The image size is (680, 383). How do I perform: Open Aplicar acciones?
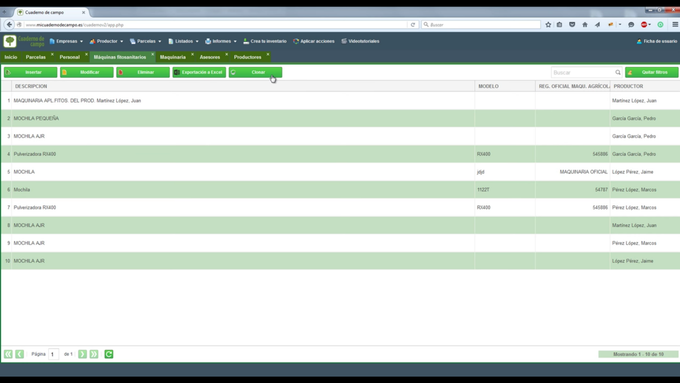tap(314, 41)
